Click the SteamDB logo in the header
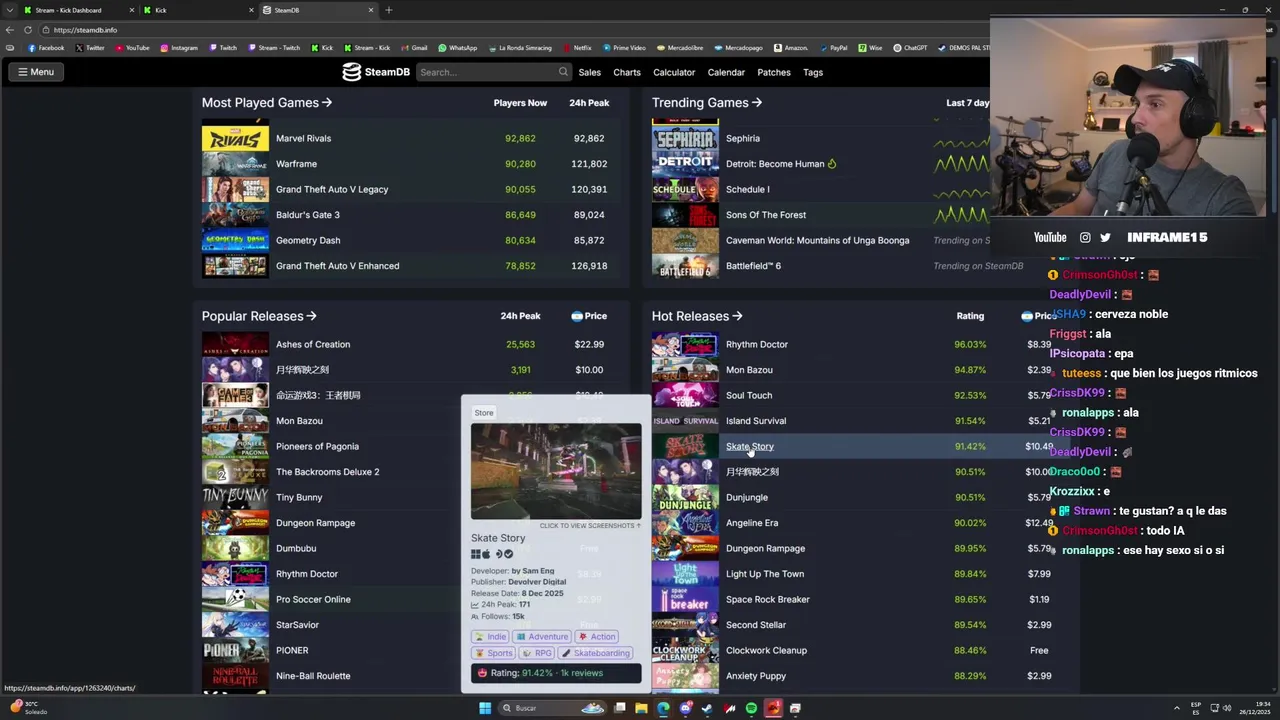 [376, 72]
